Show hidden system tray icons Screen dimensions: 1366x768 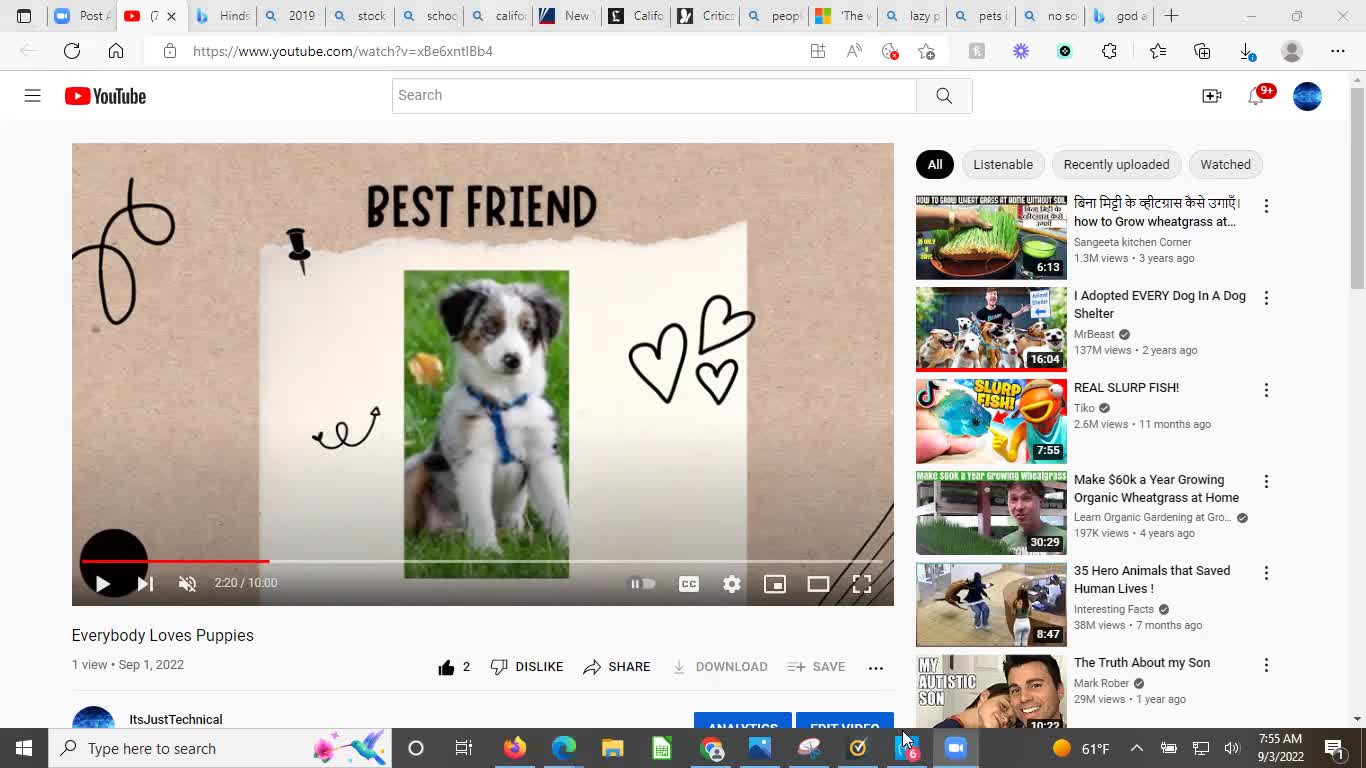click(1137, 748)
